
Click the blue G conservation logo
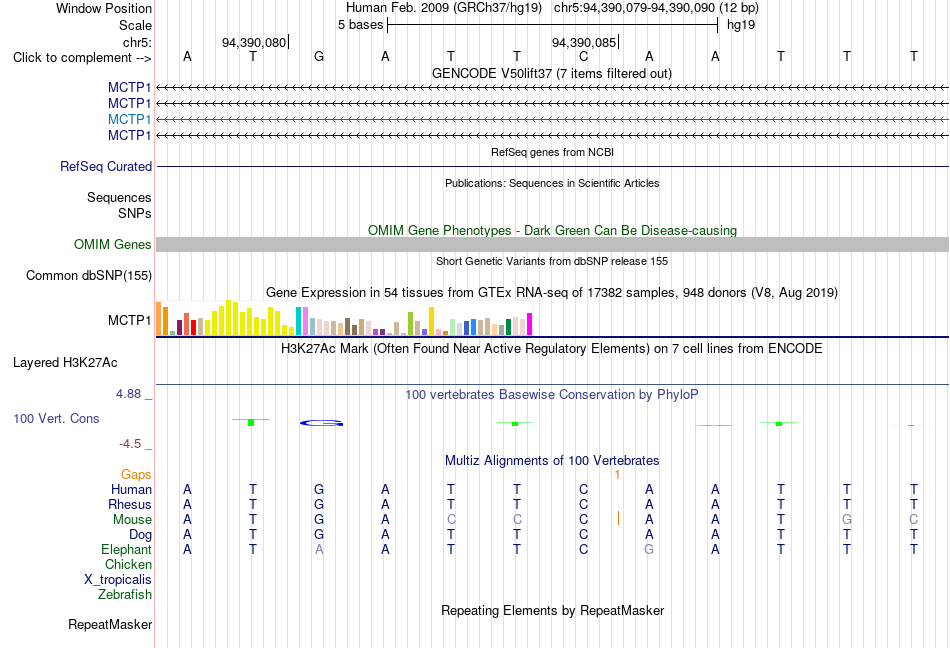pyautogui.click(x=322, y=423)
